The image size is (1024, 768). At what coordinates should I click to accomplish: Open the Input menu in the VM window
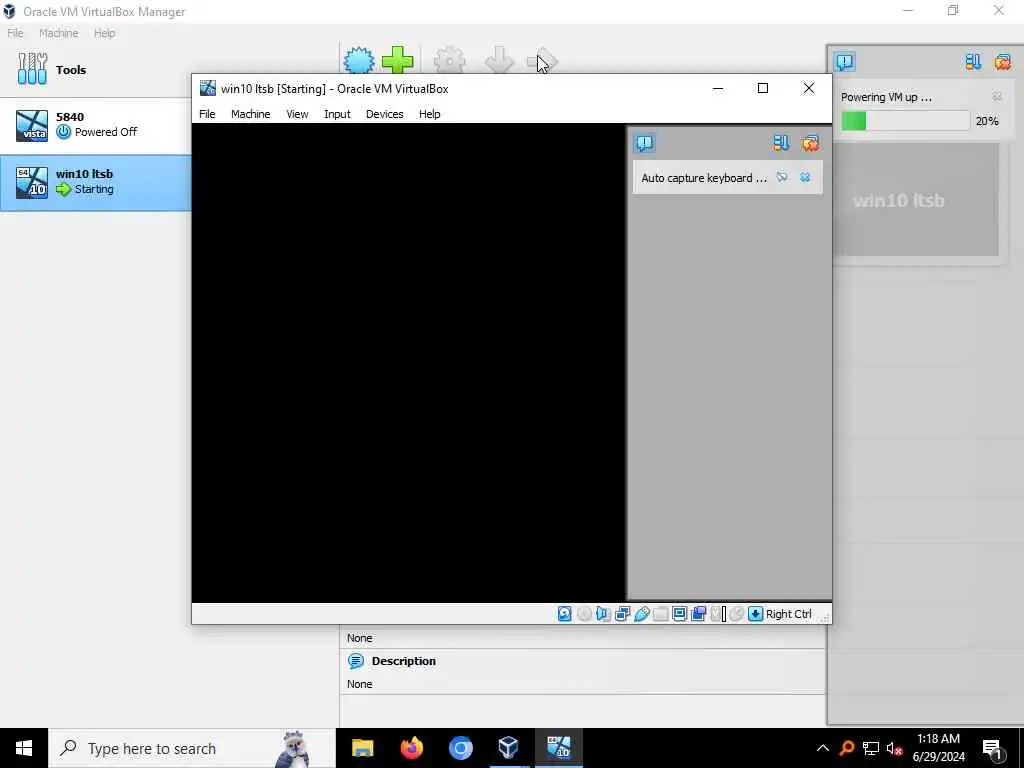pos(337,114)
